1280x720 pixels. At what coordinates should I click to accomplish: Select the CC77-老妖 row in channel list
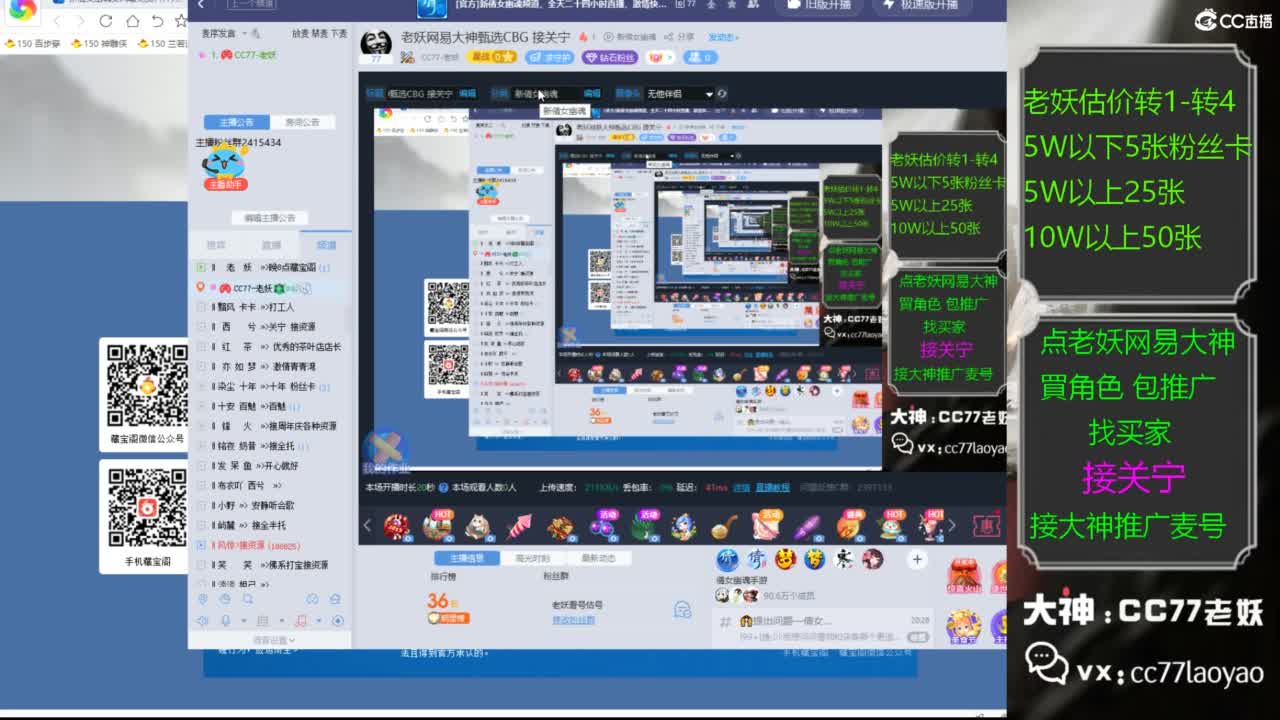(x=270, y=288)
